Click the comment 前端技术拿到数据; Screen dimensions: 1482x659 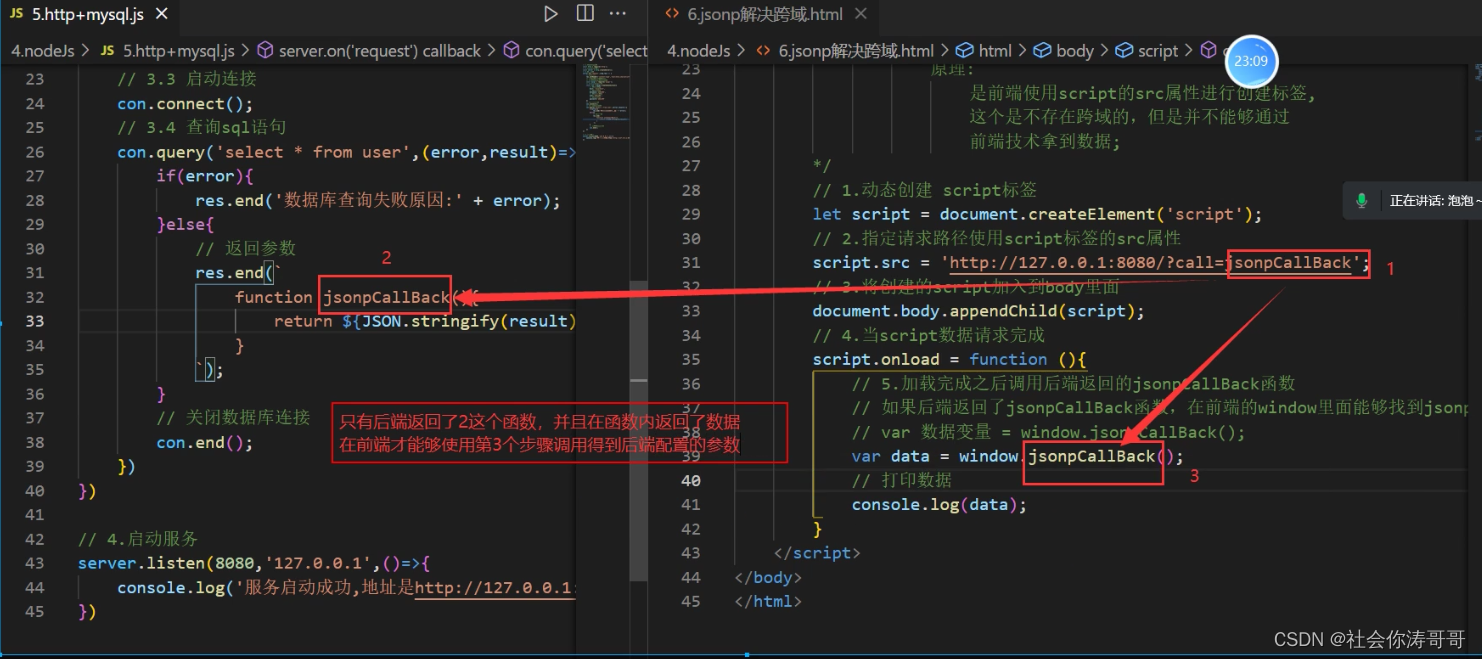[1045, 141]
